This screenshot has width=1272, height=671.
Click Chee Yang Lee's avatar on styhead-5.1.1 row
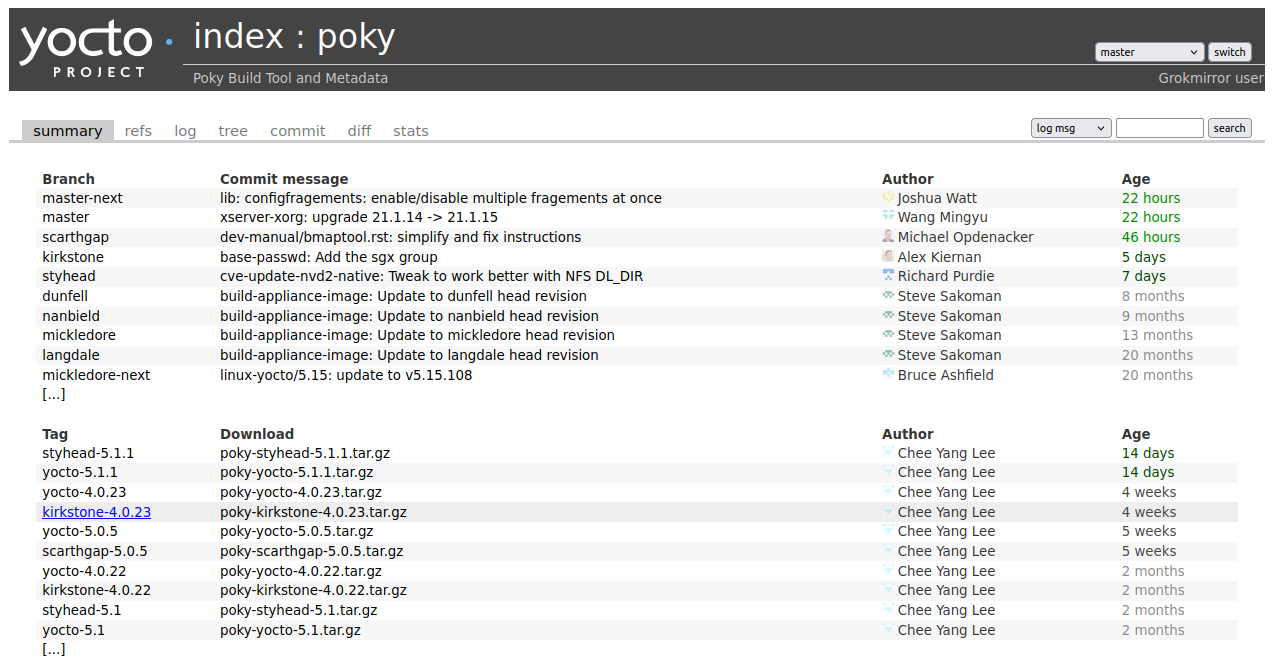pos(888,452)
